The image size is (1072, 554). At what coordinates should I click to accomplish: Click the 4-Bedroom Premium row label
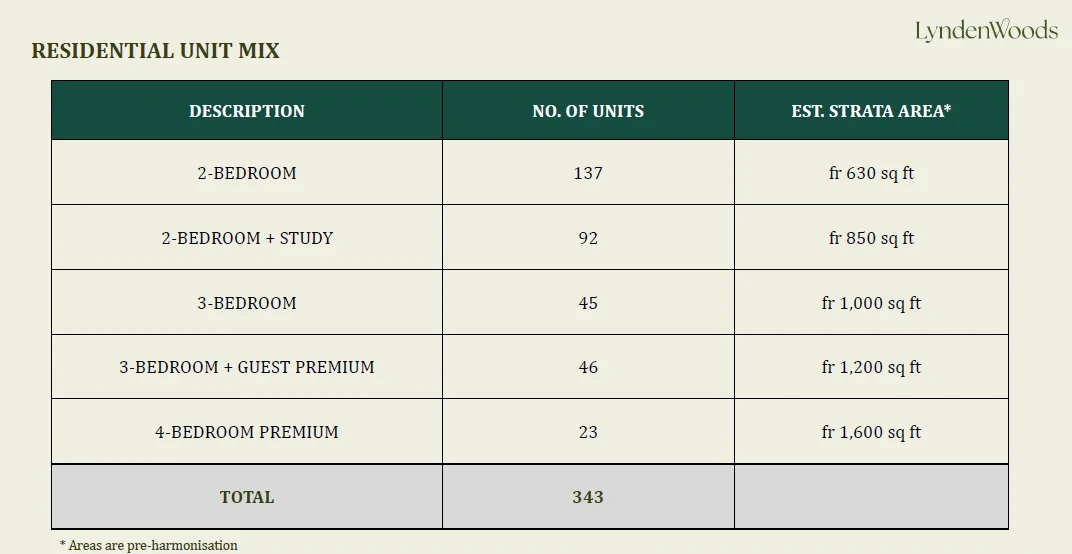tap(247, 432)
